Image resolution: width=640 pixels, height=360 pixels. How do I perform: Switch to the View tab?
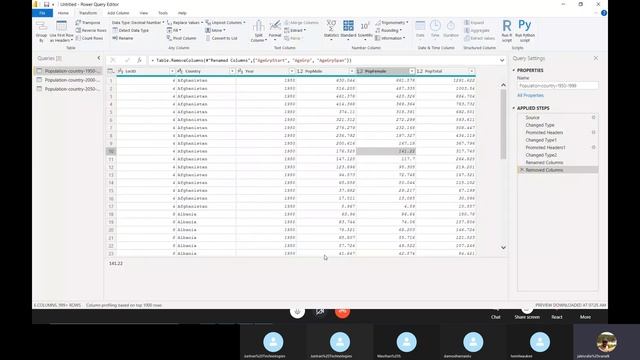coord(144,13)
